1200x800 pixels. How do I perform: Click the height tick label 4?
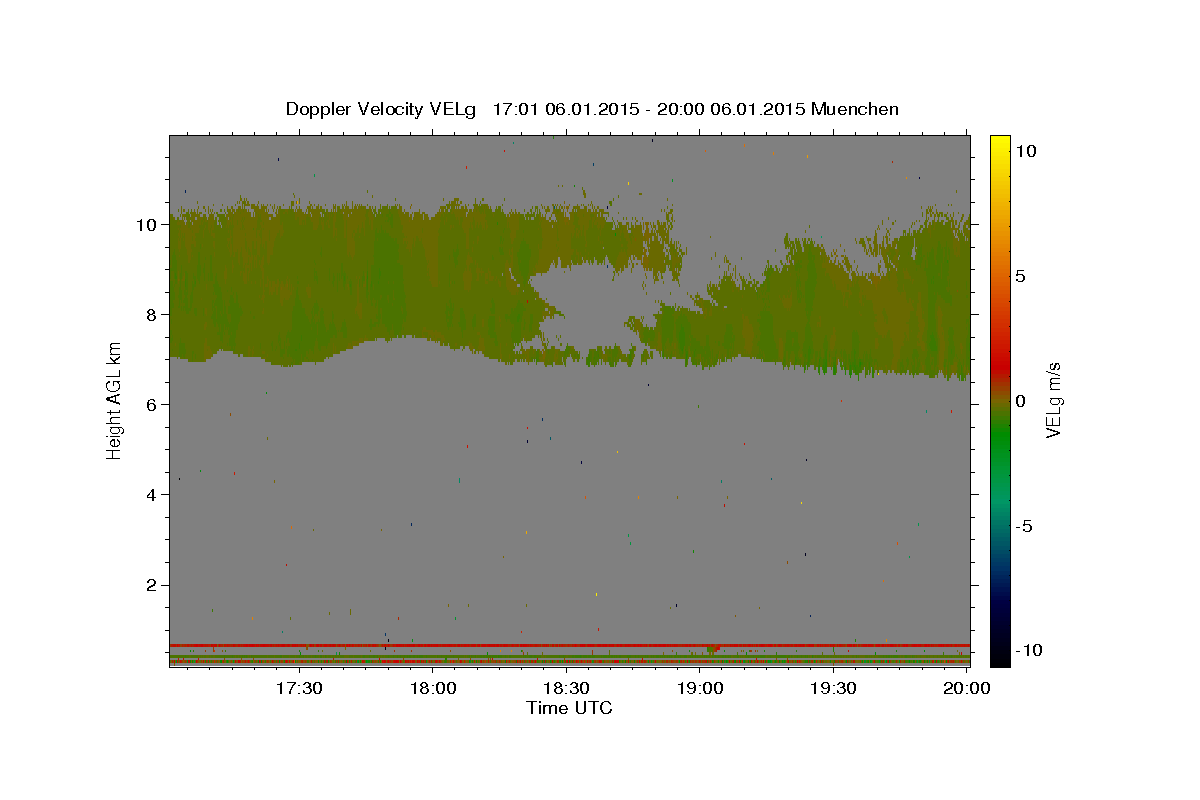pos(152,494)
